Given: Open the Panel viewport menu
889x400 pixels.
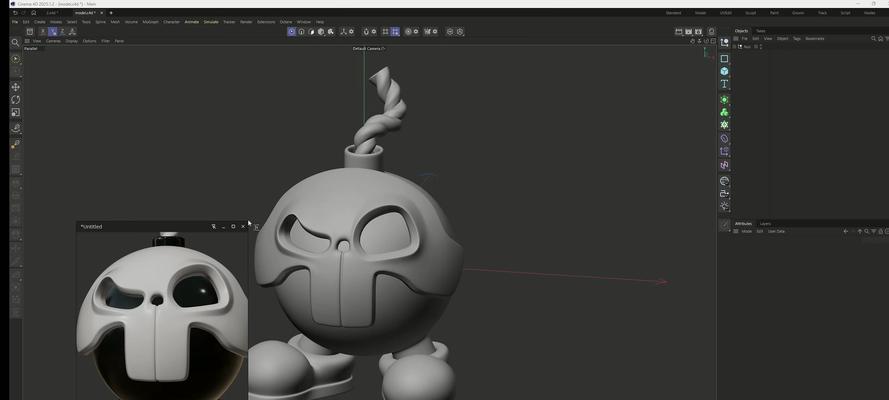Looking at the screenshot, I should [x=119, y=41].
